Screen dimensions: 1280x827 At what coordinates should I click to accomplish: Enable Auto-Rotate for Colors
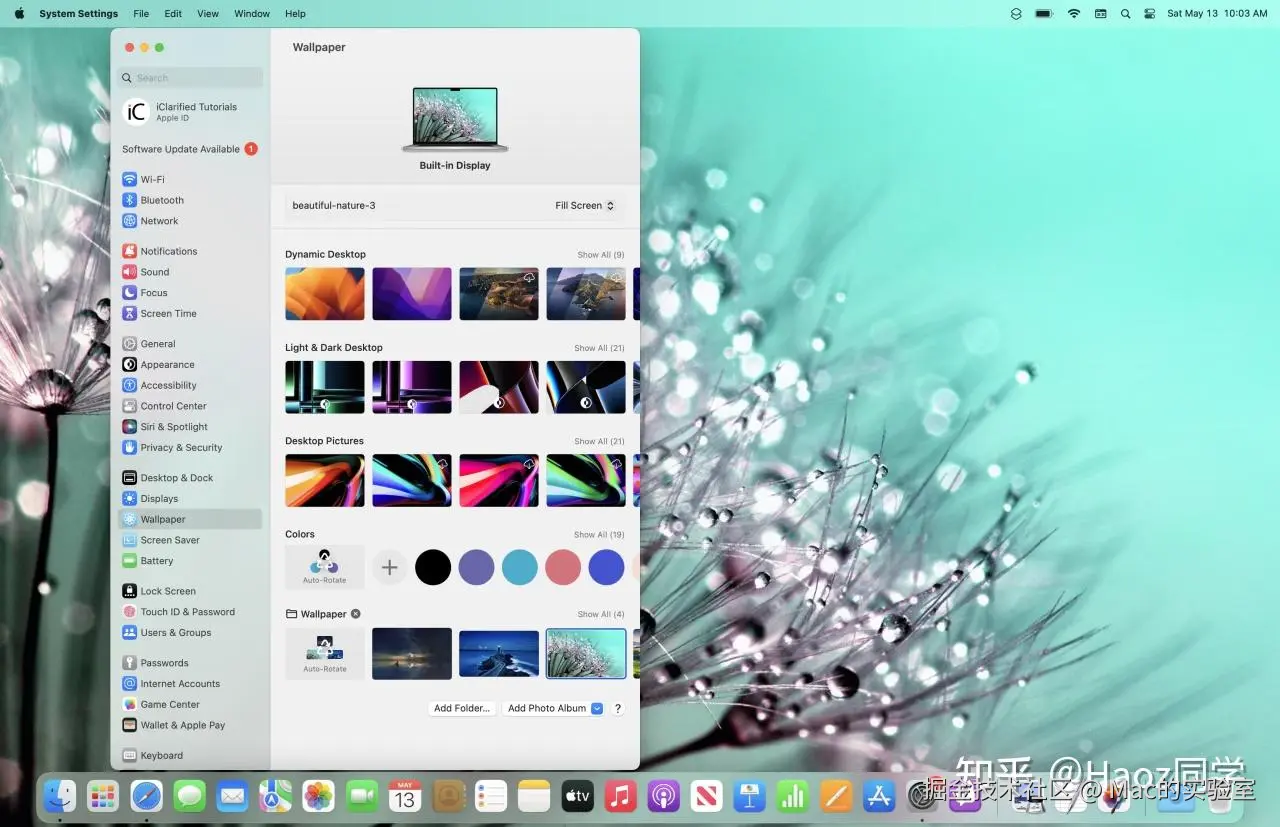click(x=325, y=567)
